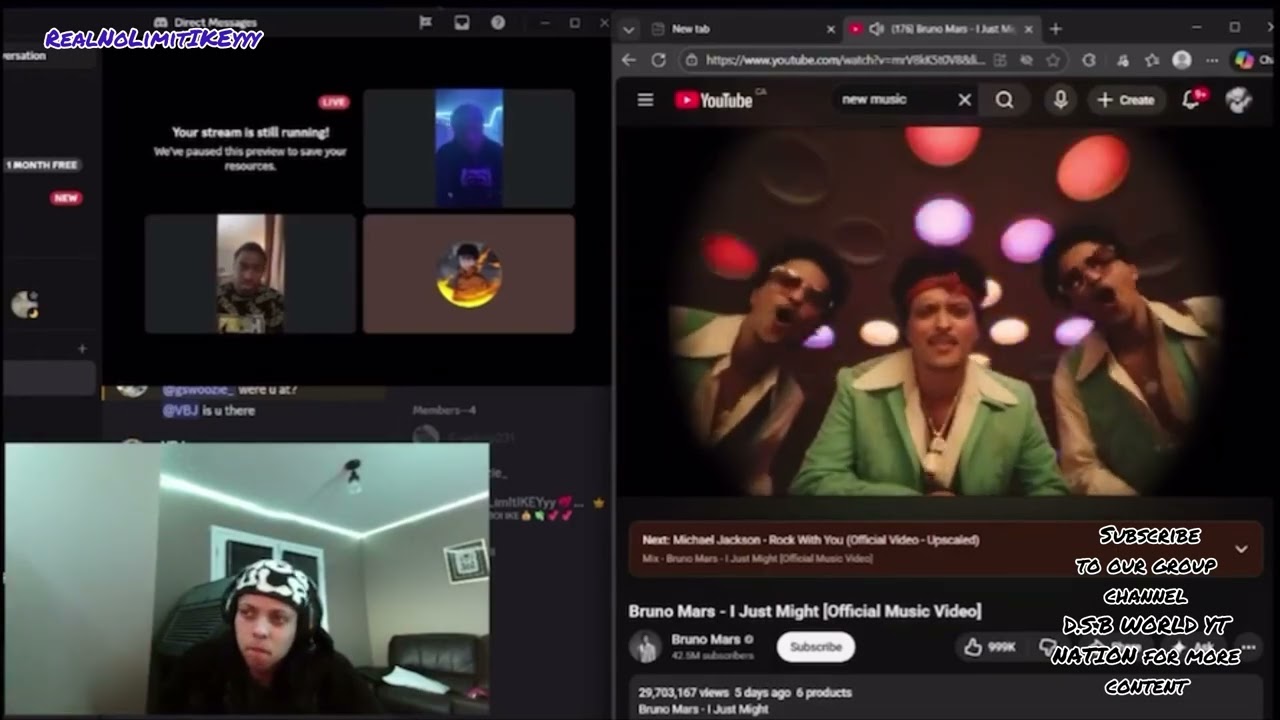1280x720 pixels.
Task: Reload the YouTube page
Action: [658, 60]
